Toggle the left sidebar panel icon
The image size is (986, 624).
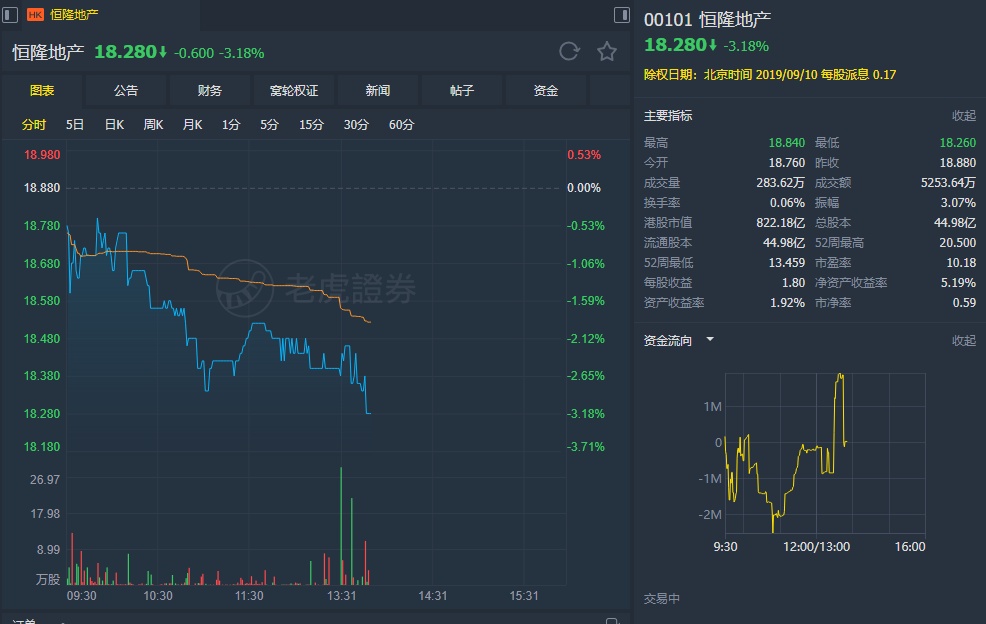click(x=11, y=14)
